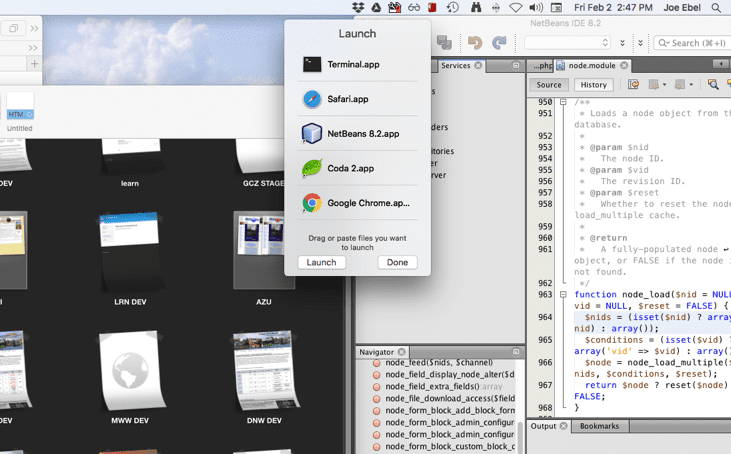Open next bookmark dropdown arrow
Viewport: 731px width, 454px height.
[x=691, y=85]
